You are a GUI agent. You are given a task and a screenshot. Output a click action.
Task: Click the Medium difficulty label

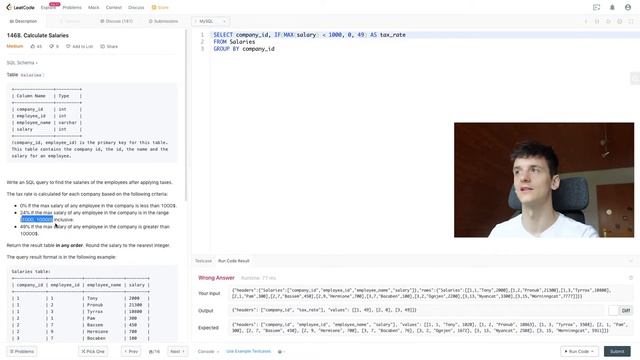(15, 47)
